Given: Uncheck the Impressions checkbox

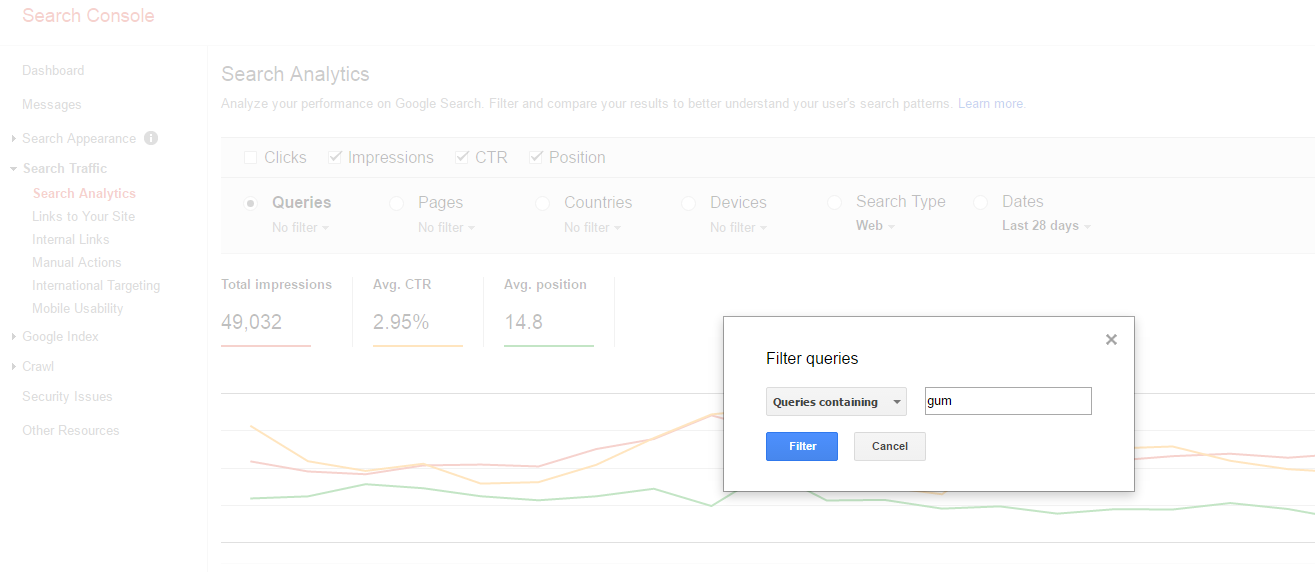Looking at the screenshot, I should [335, 157].
